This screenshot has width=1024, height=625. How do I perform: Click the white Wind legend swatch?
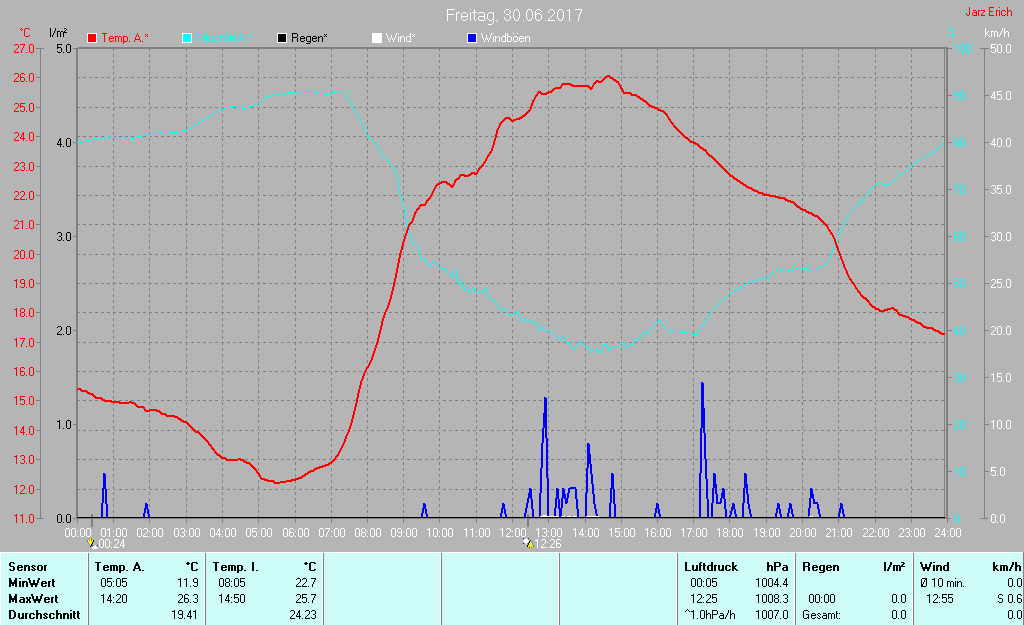[377, 38]
